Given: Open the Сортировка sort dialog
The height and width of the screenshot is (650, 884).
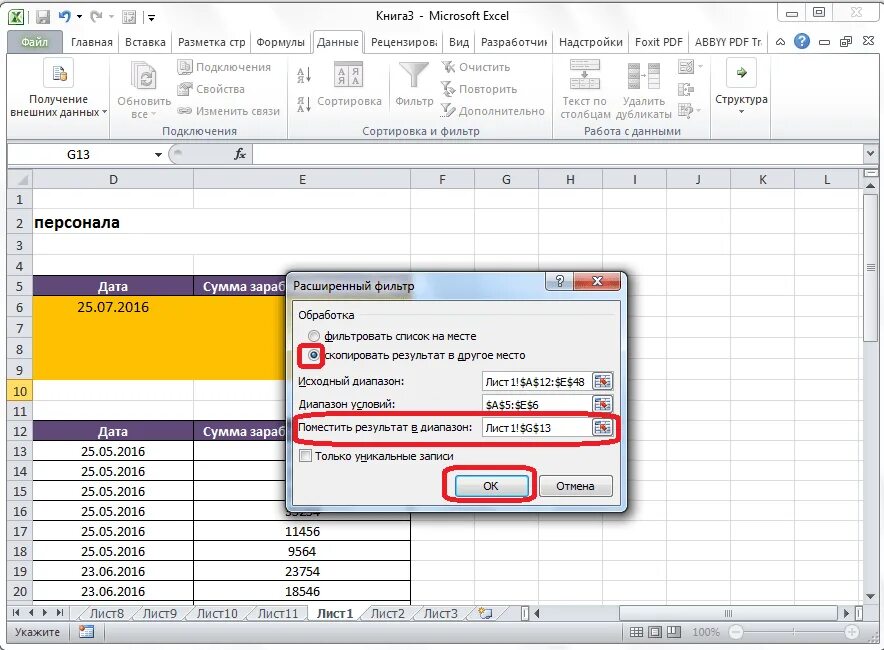Looking at the screenshot, I should 349,83.
